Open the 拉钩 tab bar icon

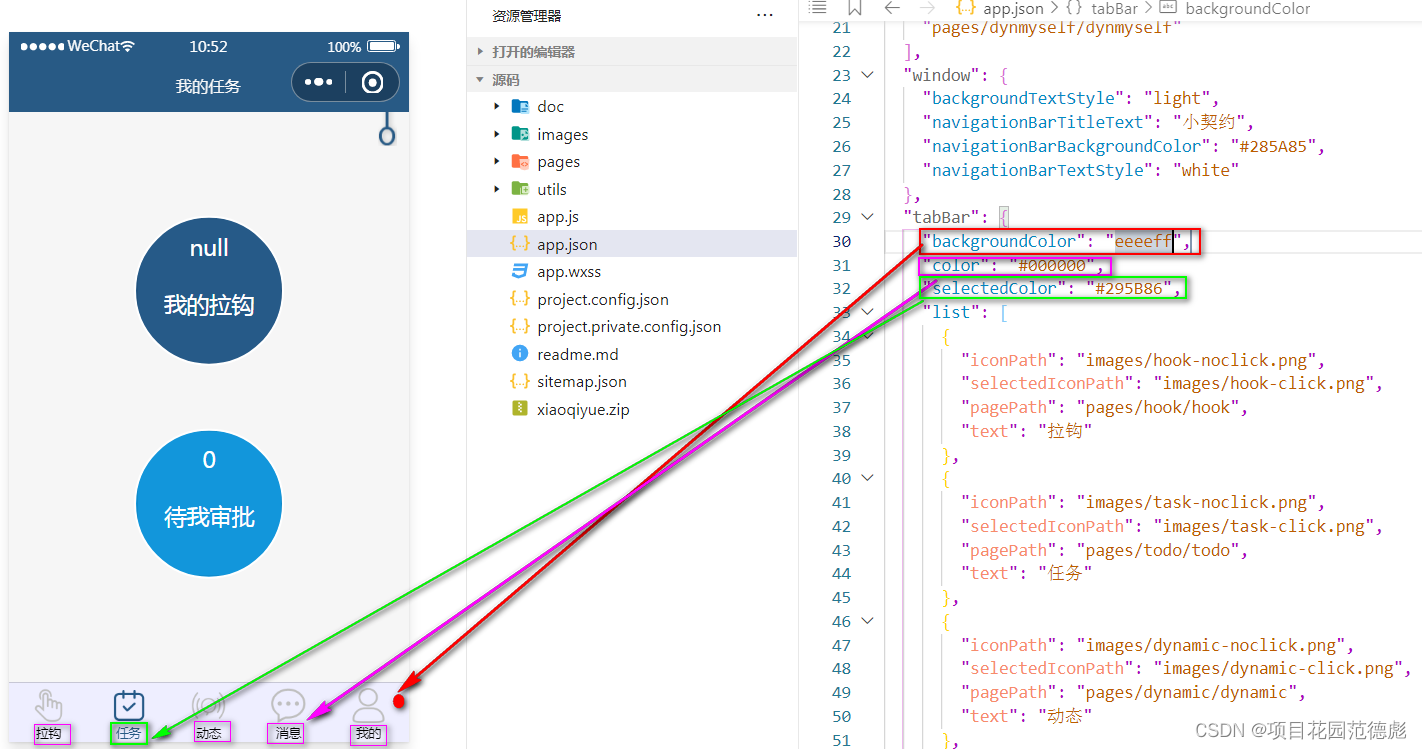pyautogui.click(x=48, y=706)
